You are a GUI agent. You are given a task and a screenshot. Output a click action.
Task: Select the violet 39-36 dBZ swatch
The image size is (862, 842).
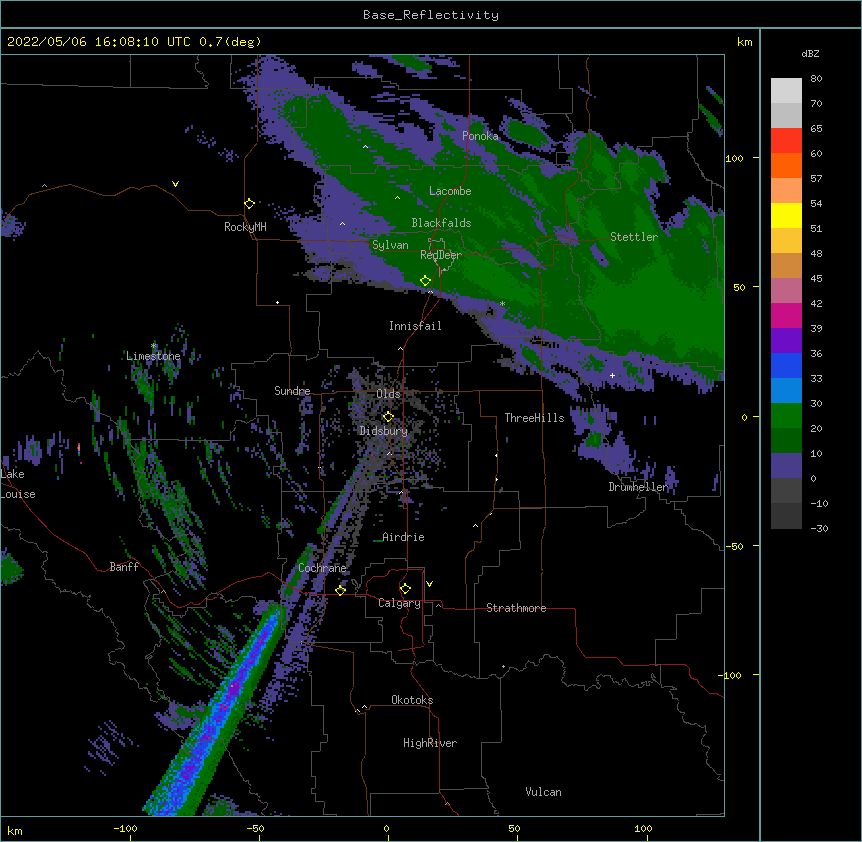(x=786, y=340)
